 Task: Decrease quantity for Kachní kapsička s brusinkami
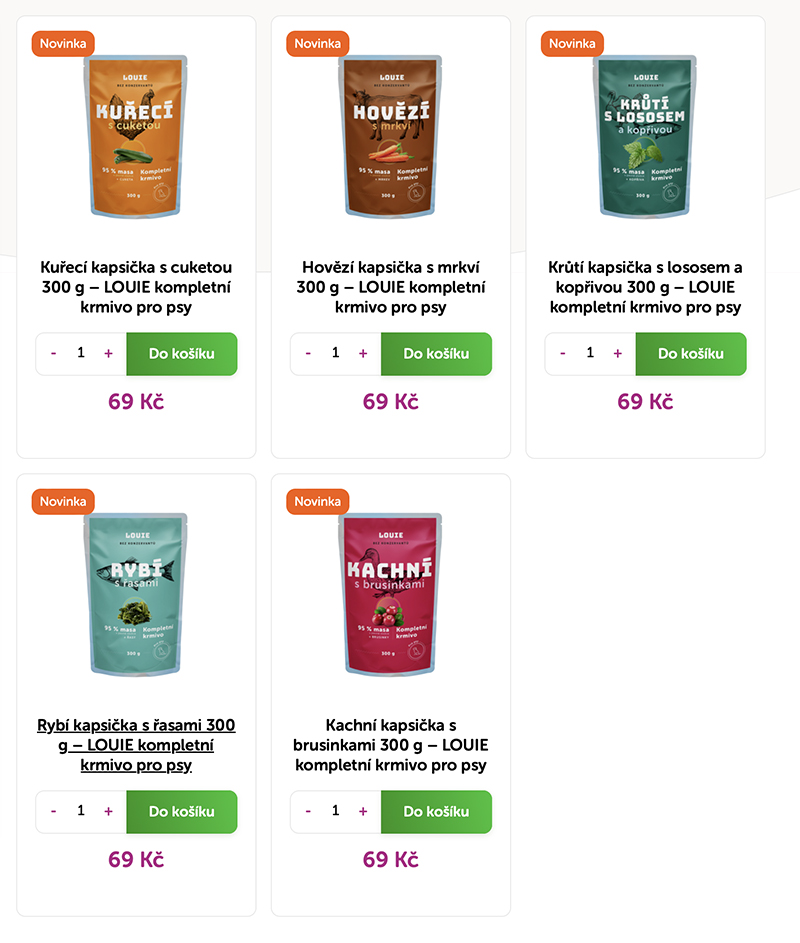pos(308,811)
